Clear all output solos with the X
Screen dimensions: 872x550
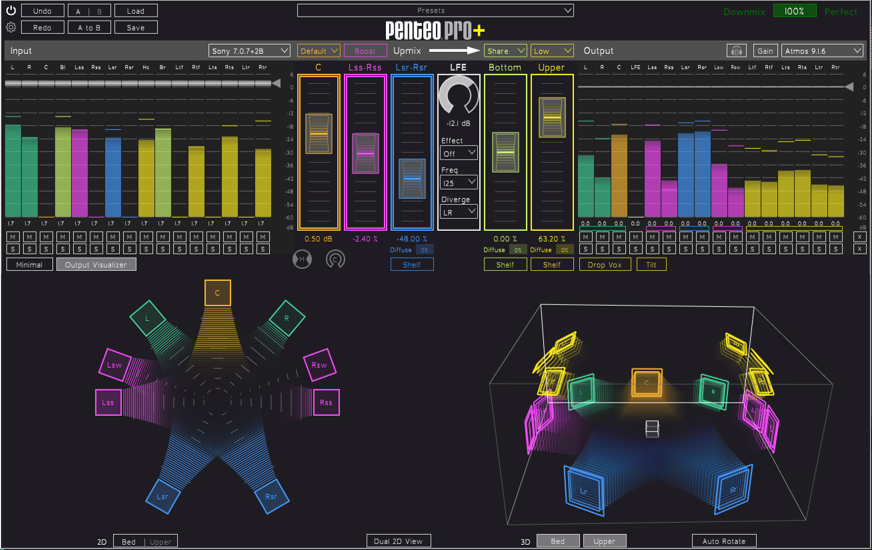859,249
